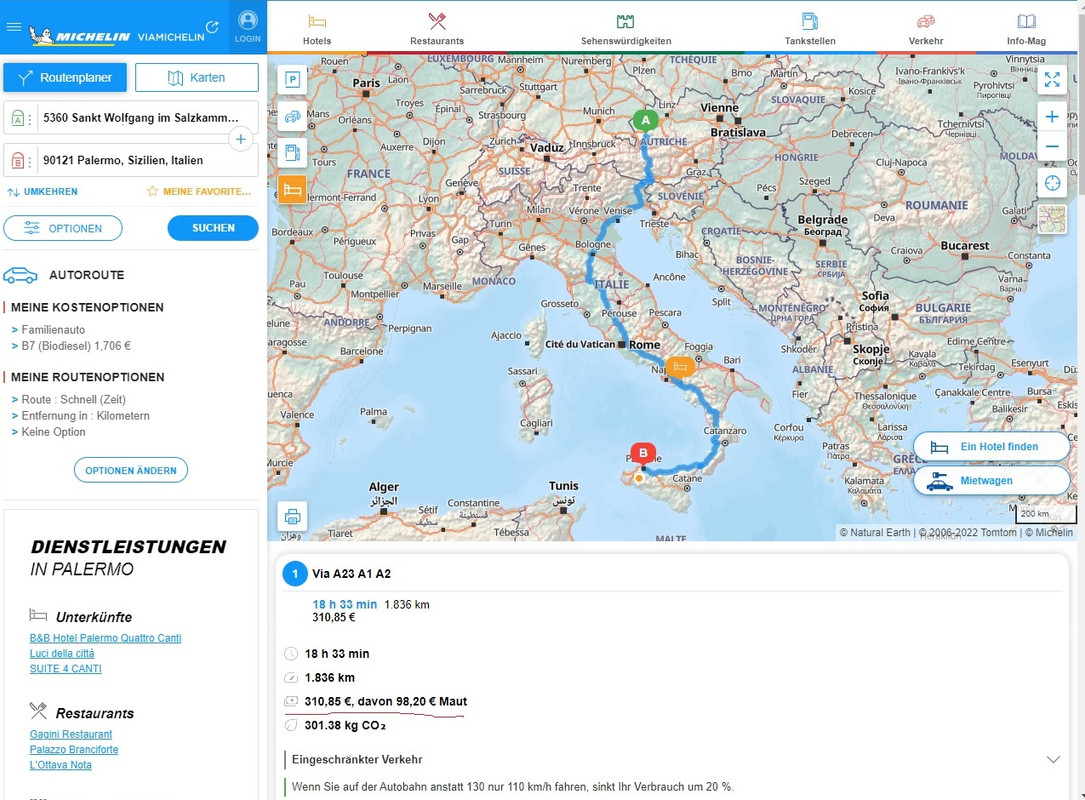Open L'Ottava Nota link
Image resolution: width=1085 pixels, height=800 pixels.
pos(60,765)
